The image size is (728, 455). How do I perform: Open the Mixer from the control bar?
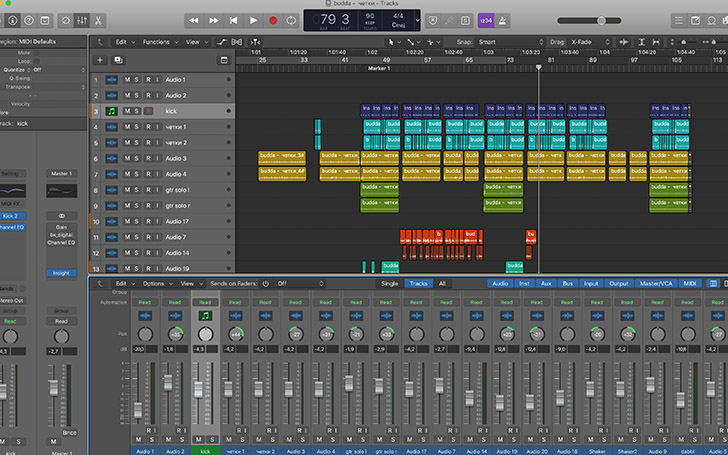[x=81, y=20]
